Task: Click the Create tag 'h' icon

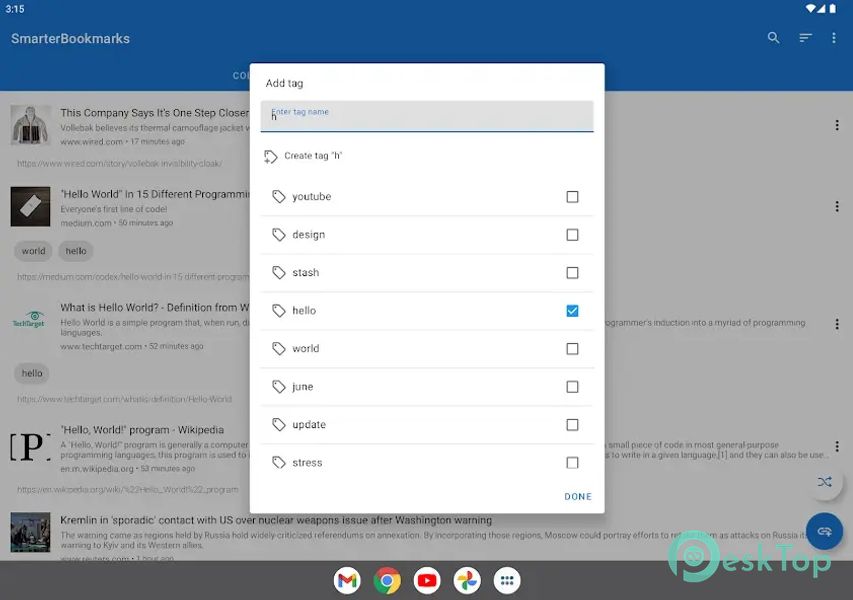Action: click(270, 157)
